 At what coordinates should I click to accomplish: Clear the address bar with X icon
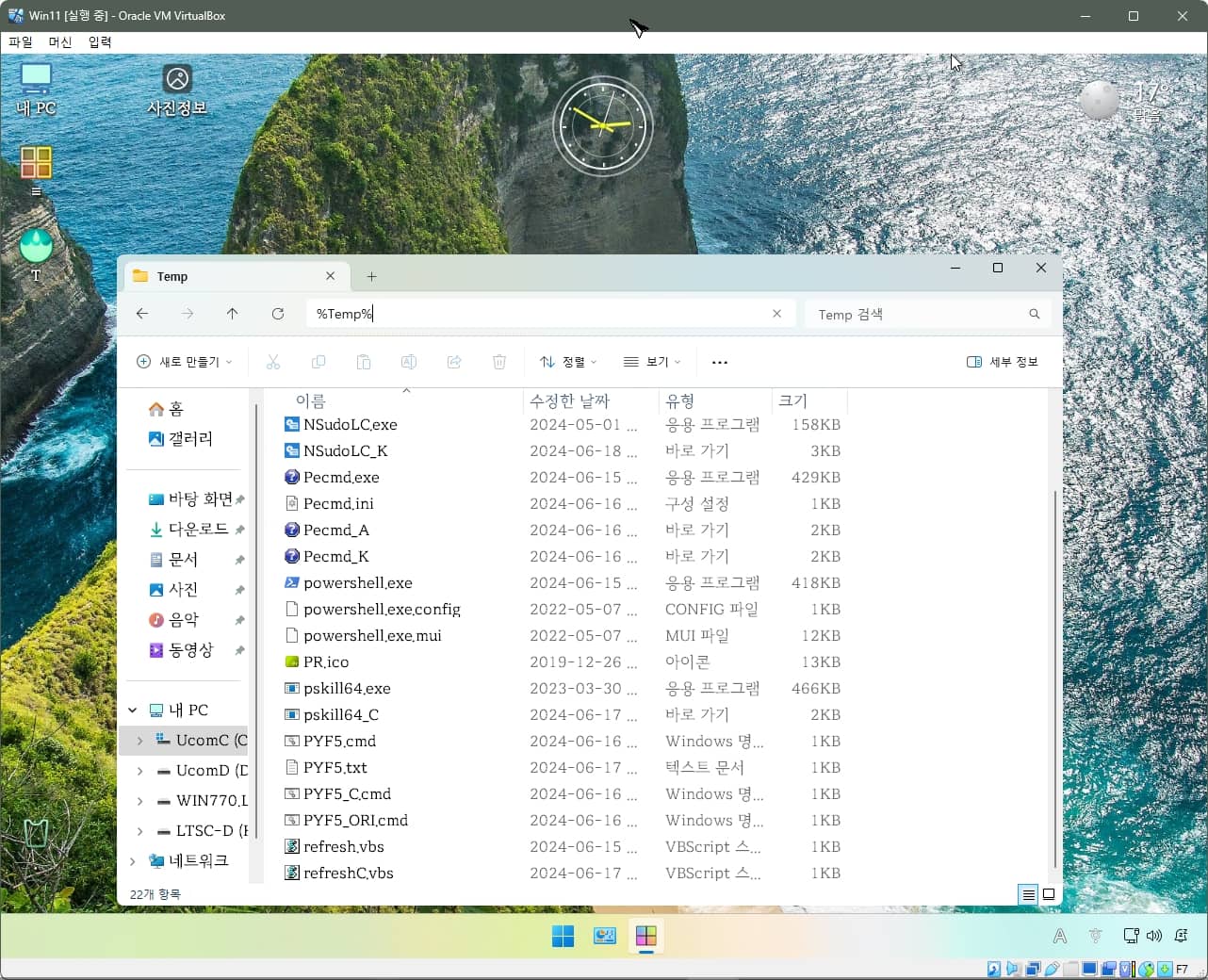click(x=776, y=314)
